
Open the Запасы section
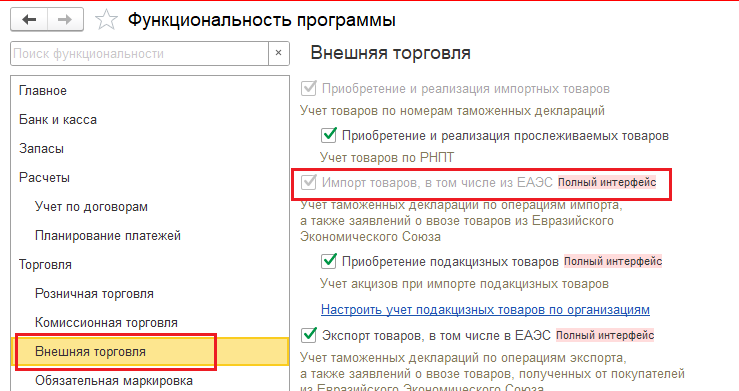[x=149, y=148]
